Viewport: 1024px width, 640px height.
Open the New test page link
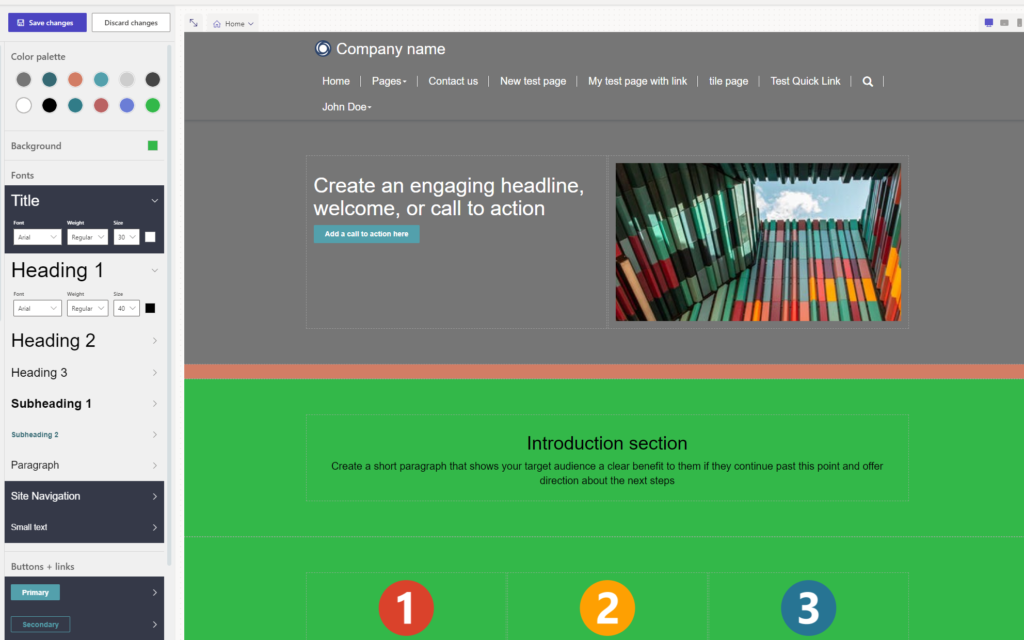coord(533,82)
